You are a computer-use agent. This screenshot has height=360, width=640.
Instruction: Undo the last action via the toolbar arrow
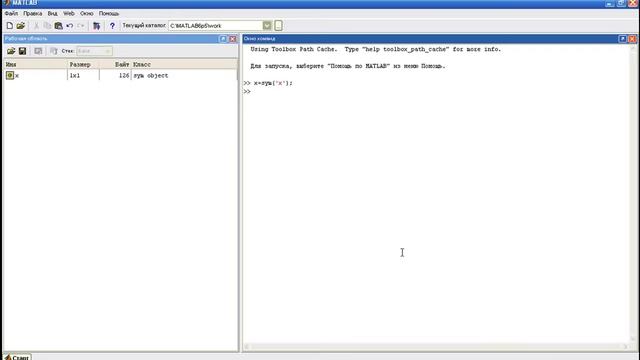[x=69, y=26]
